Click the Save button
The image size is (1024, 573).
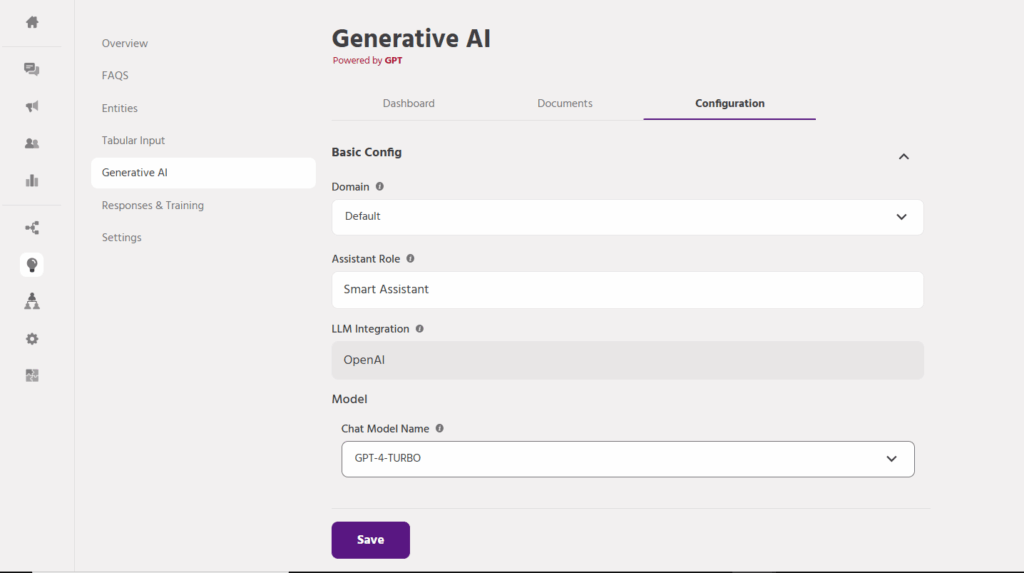tap(370, 540)
